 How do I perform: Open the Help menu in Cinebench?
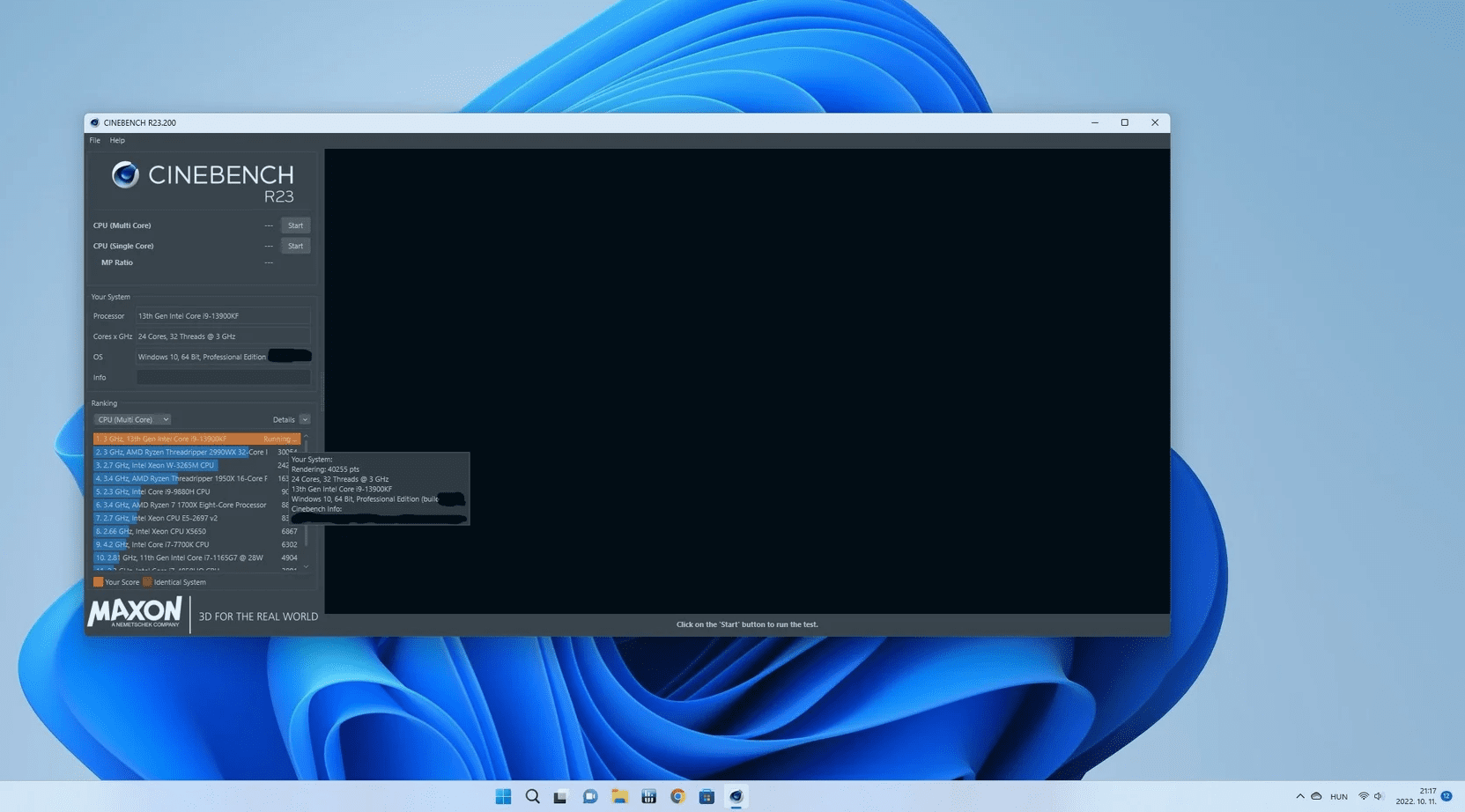(117, 140)
